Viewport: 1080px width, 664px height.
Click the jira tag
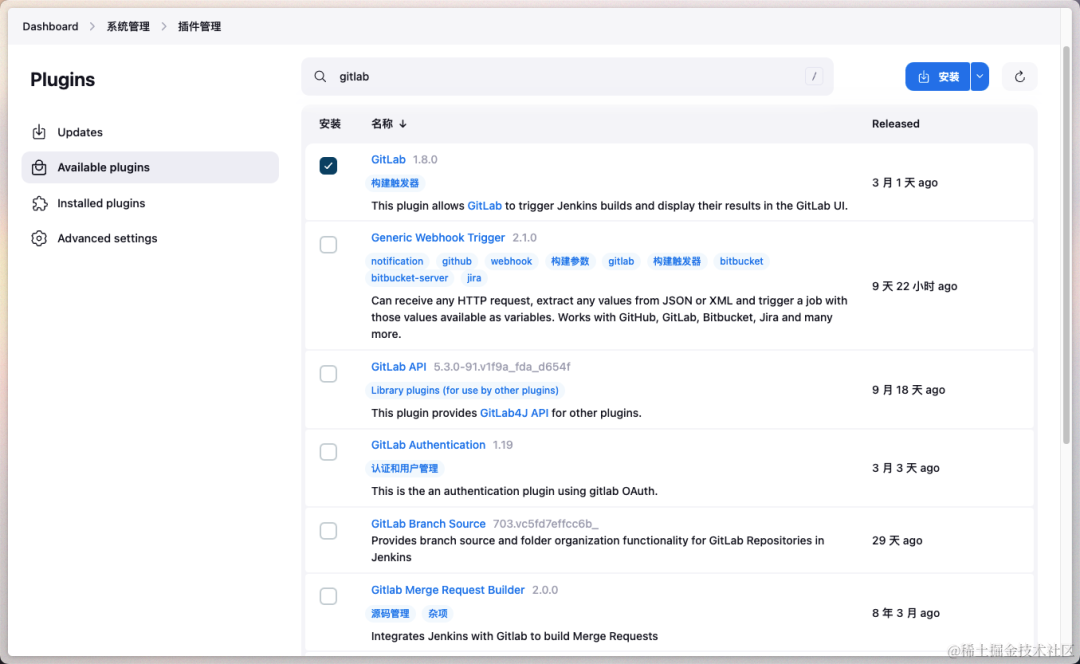(x=474, y=278)
